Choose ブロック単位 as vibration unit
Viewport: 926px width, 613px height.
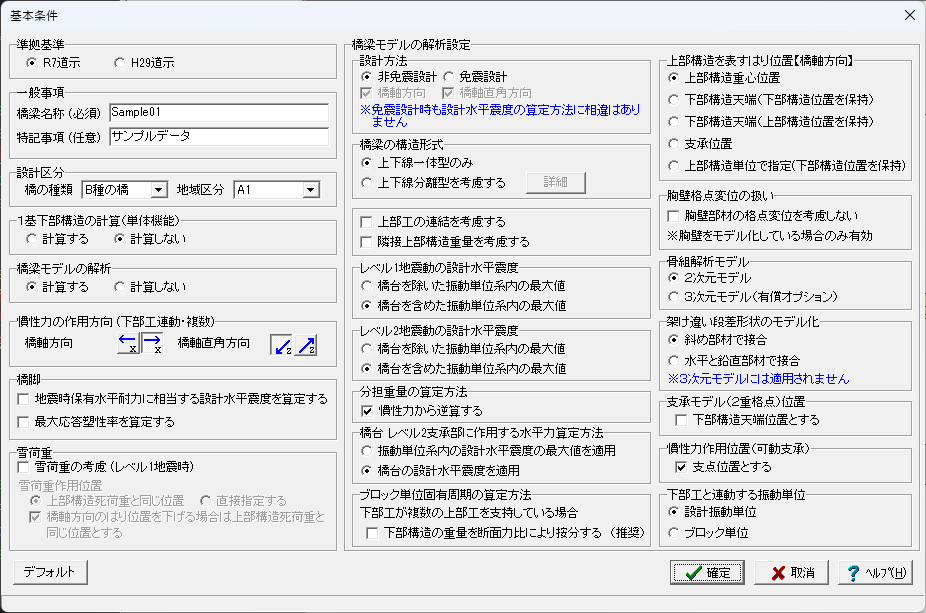(x=674, y=532)
